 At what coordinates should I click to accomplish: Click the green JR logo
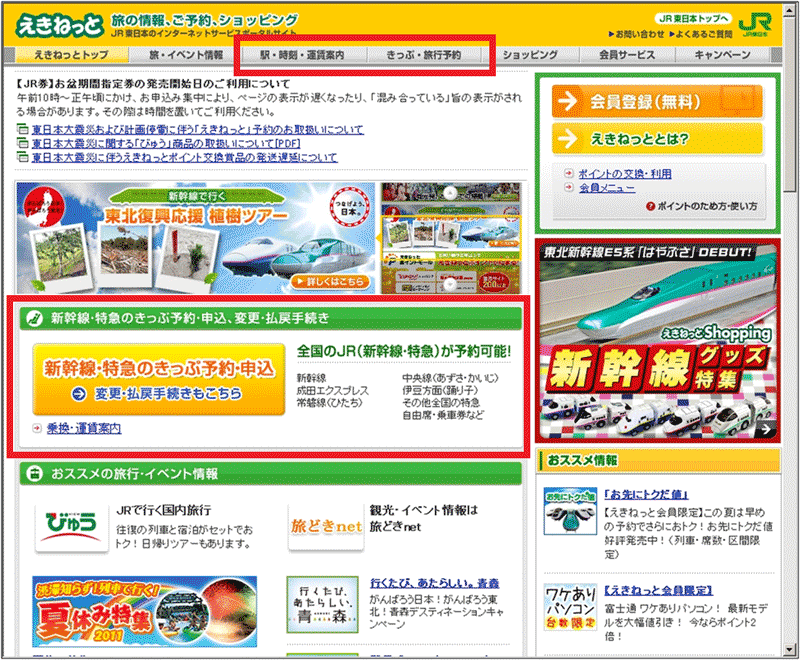tap(755, 24)
